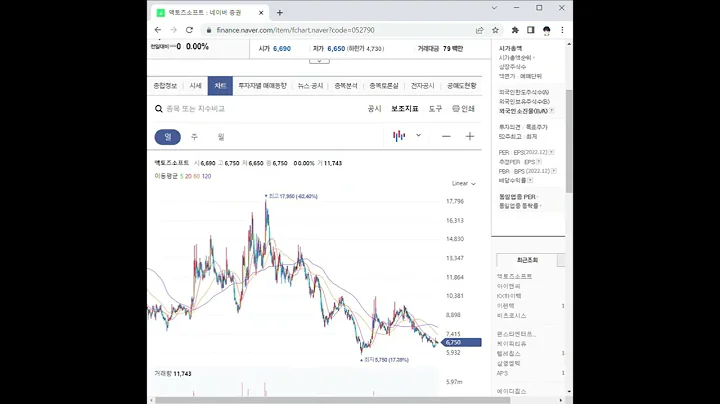Click the printer 인쇄 button
The height and width of the screenshot is (404, 720).
pos(463,109)
